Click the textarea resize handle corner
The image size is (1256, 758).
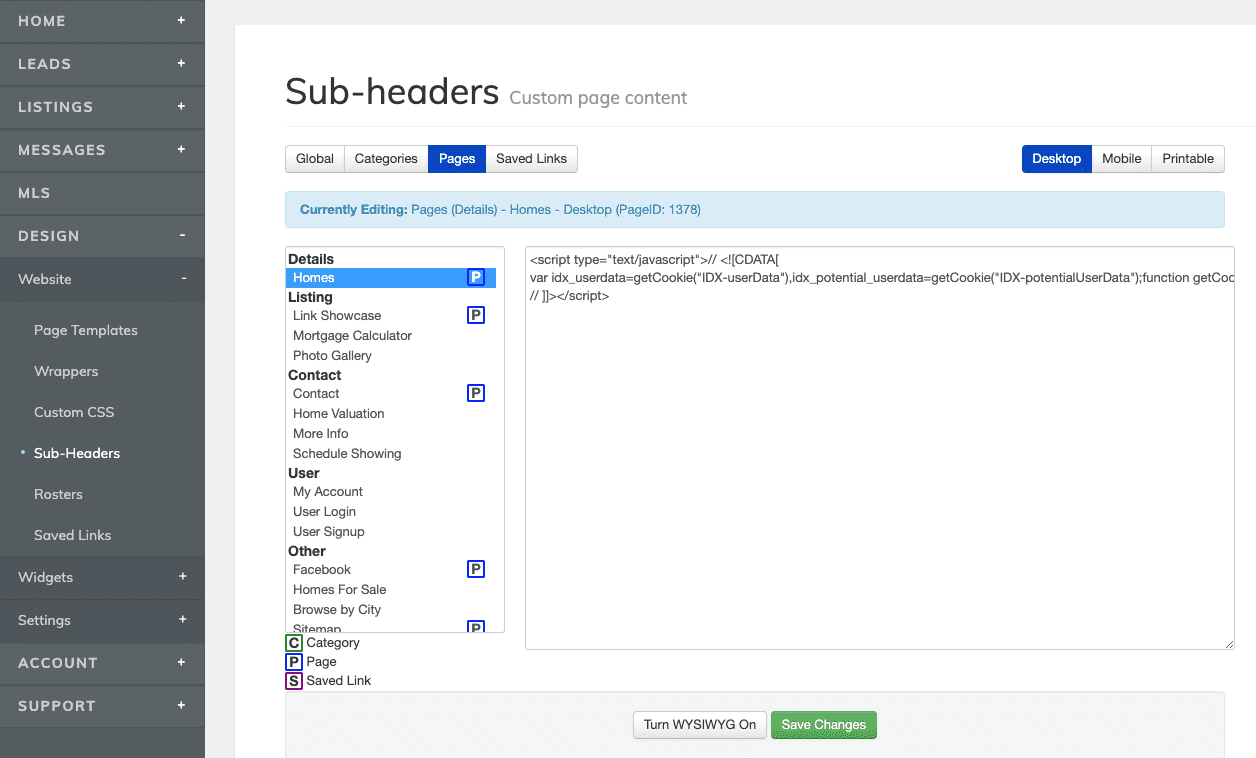(1229, 644)
